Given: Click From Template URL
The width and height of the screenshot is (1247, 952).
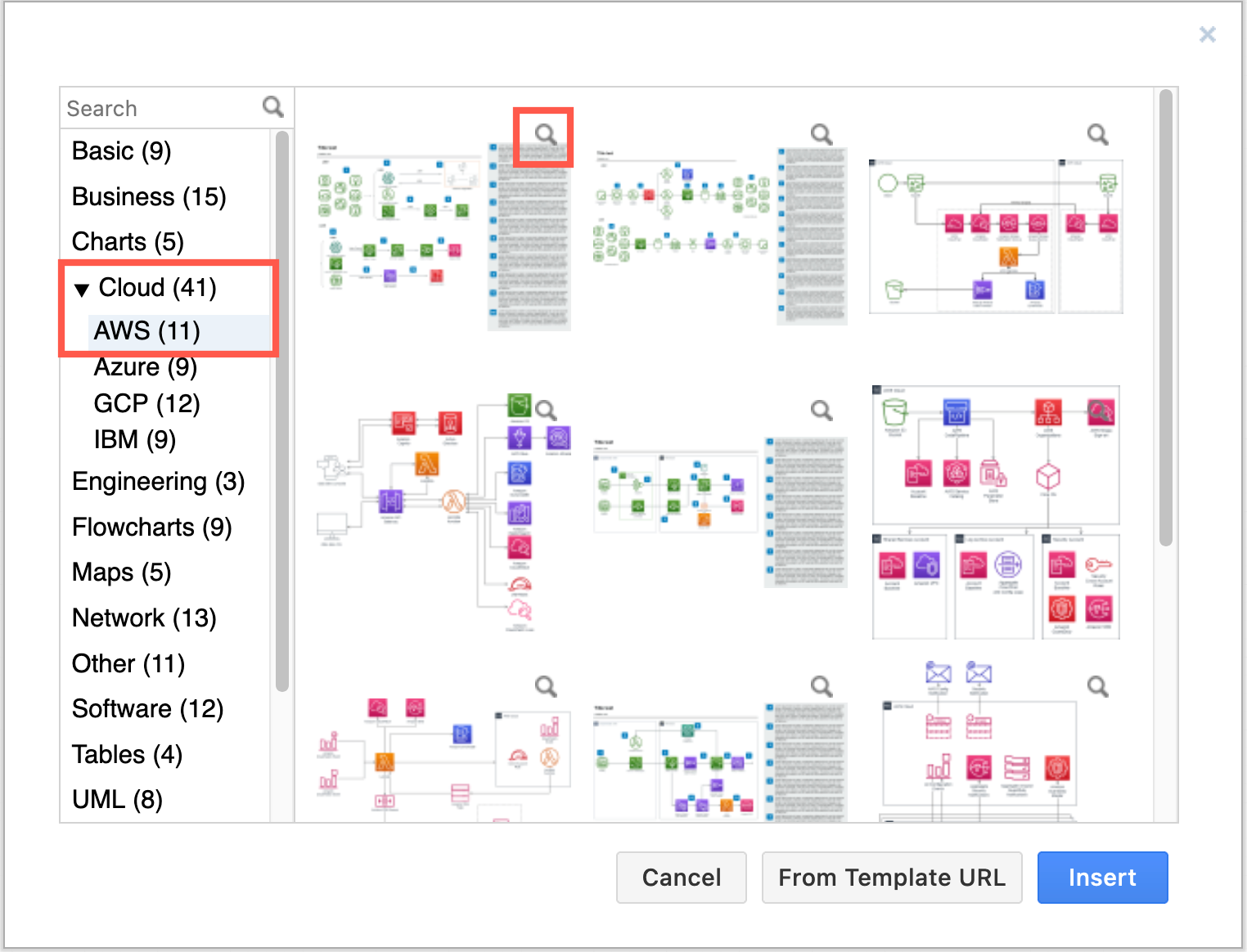Looking at the screenshot, I should click(x=892, y=878).
